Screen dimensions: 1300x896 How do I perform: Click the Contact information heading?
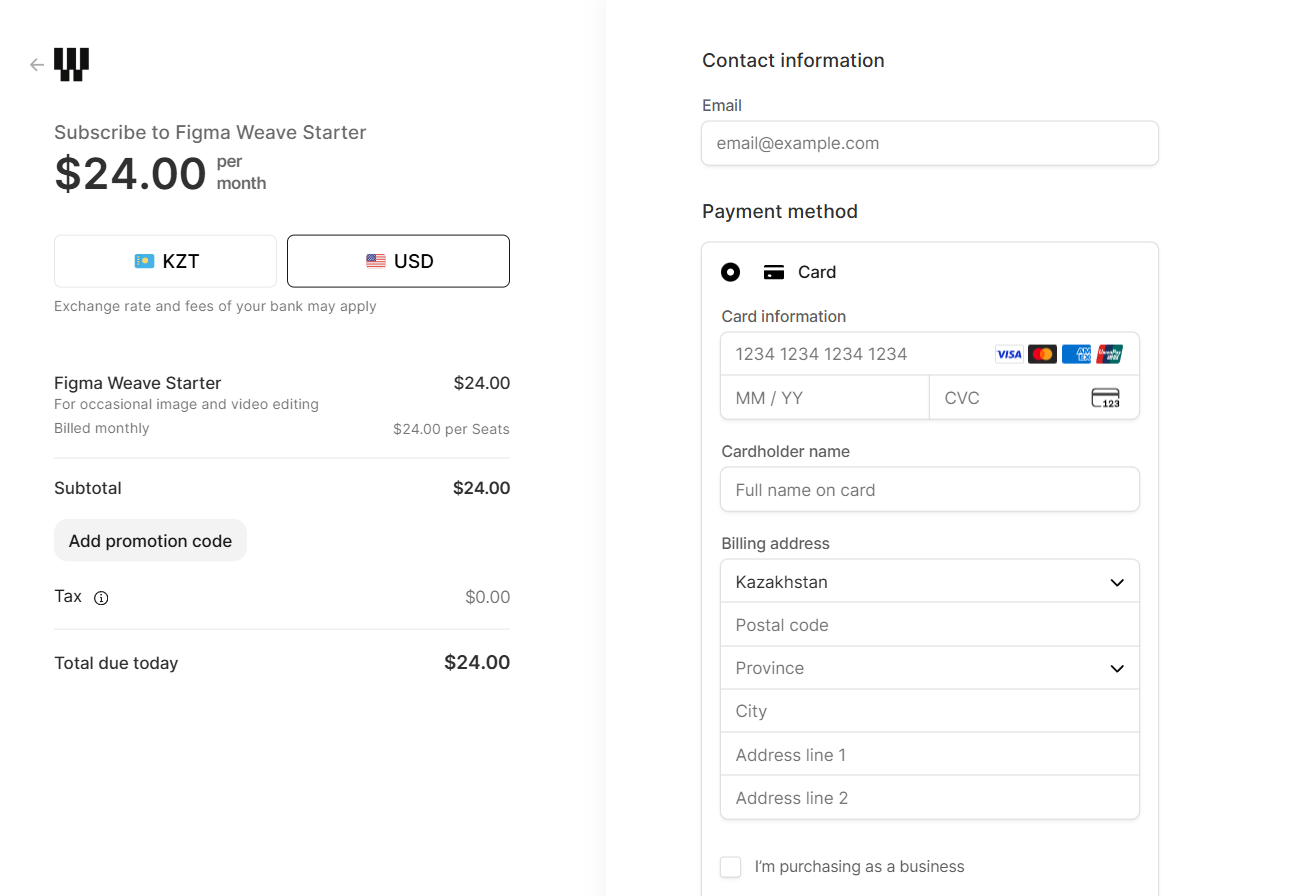793,60
